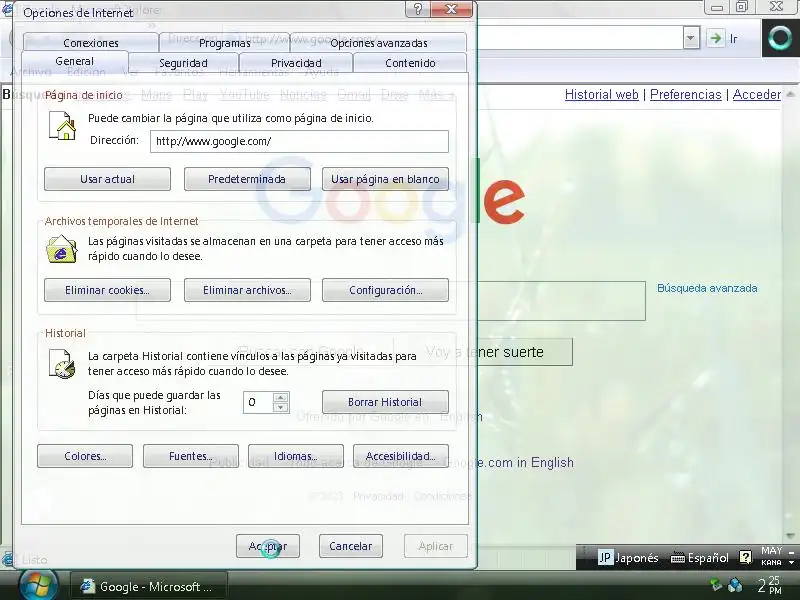Click the network computers tray icon

[x=735, y=584]
